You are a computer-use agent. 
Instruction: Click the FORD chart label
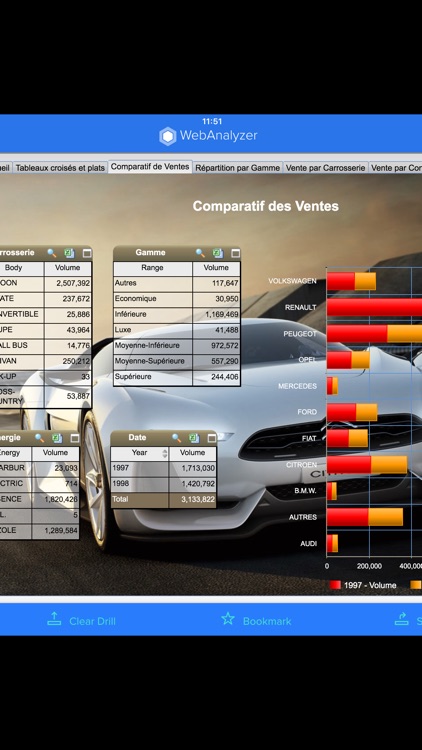(x=307, y=412)
